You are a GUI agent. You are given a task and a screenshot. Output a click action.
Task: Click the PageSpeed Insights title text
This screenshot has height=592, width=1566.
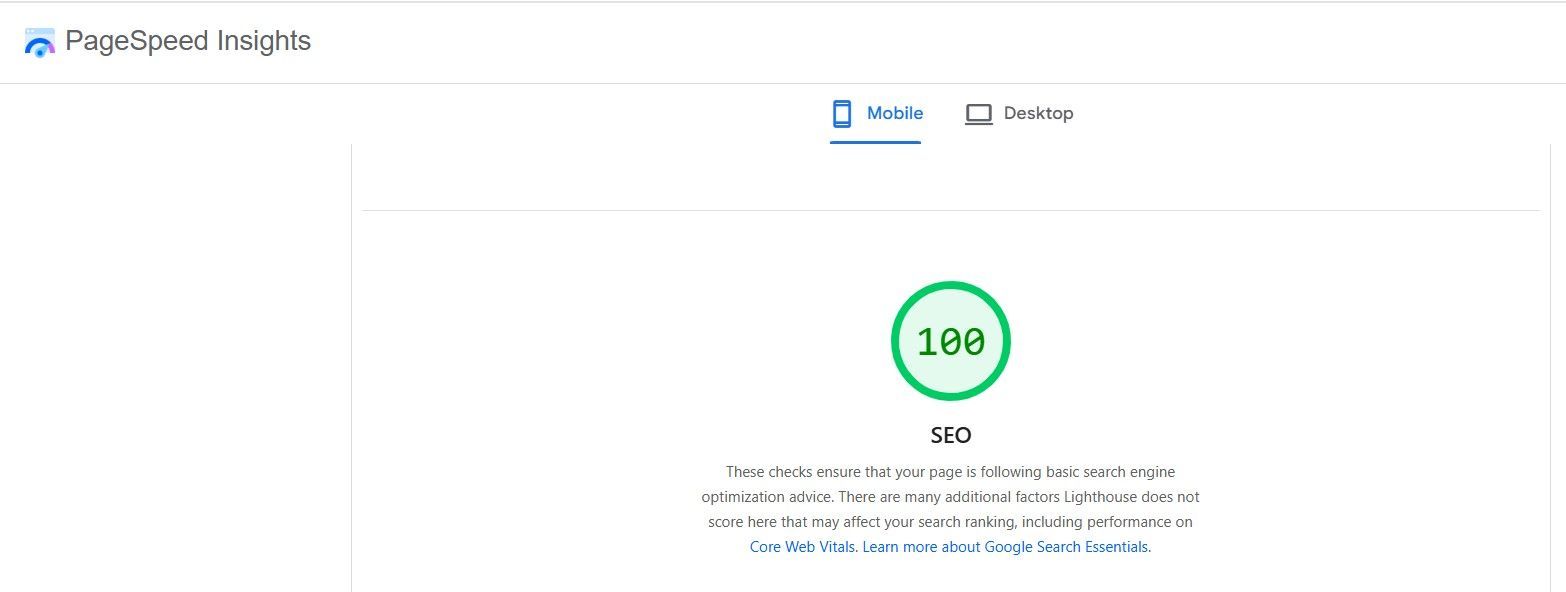pyautogui.click(x=188, y=41)
